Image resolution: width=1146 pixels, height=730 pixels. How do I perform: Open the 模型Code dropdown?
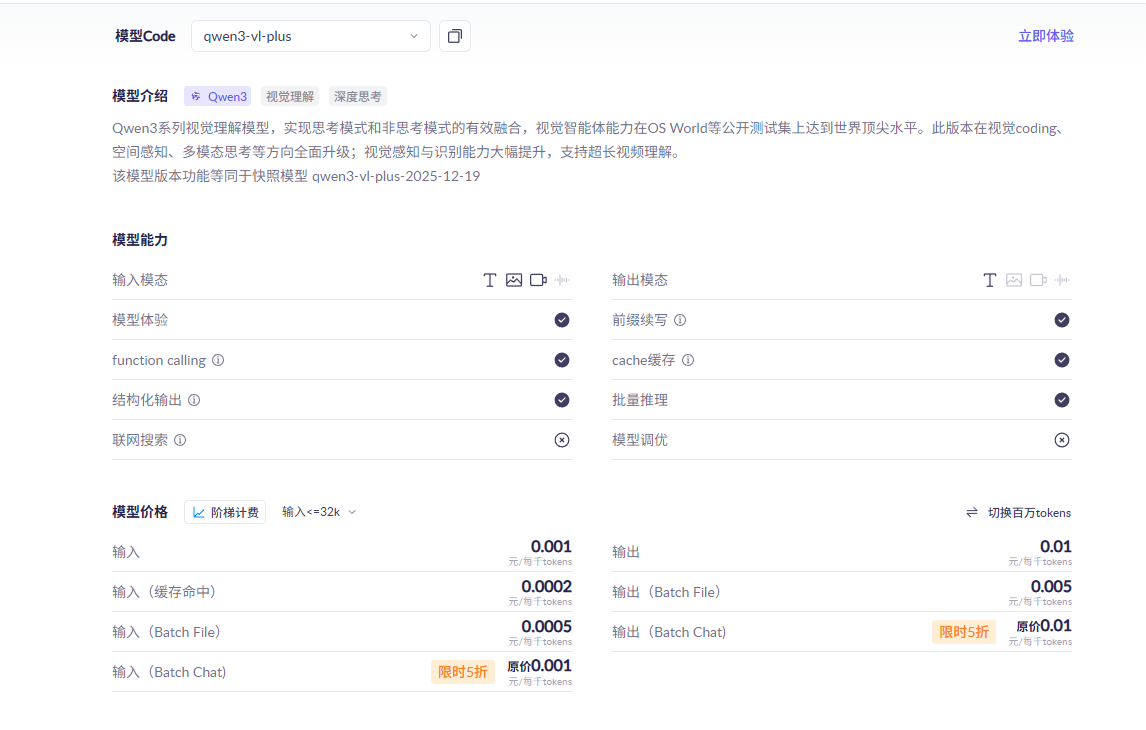point(310,36)
